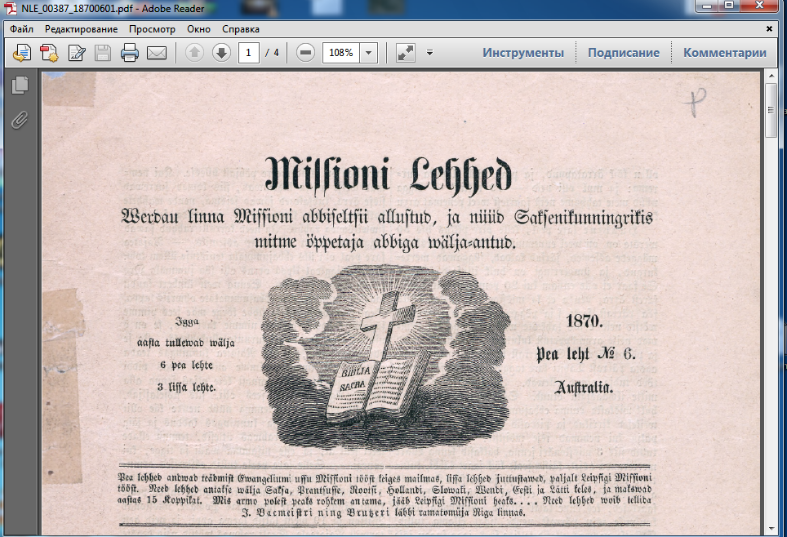Go to previous page up arrow
Screen dimensions: 787x537
click(x=194, y=52)
